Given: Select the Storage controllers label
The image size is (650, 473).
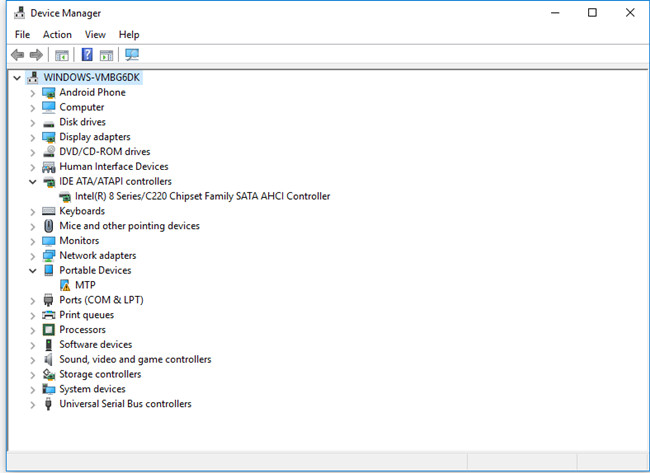Looking at the screenshot, I should 100,374.
